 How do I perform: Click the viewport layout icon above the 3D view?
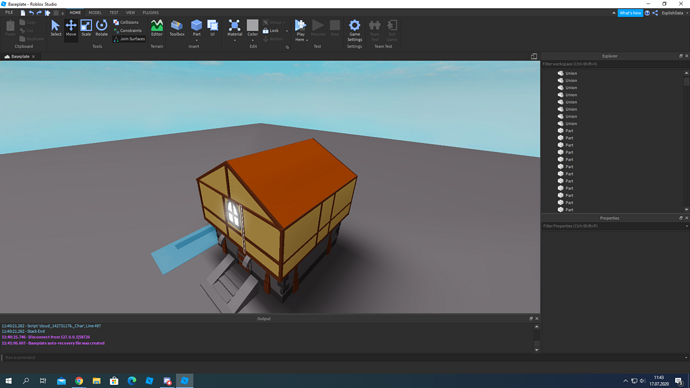click(534, 56)
